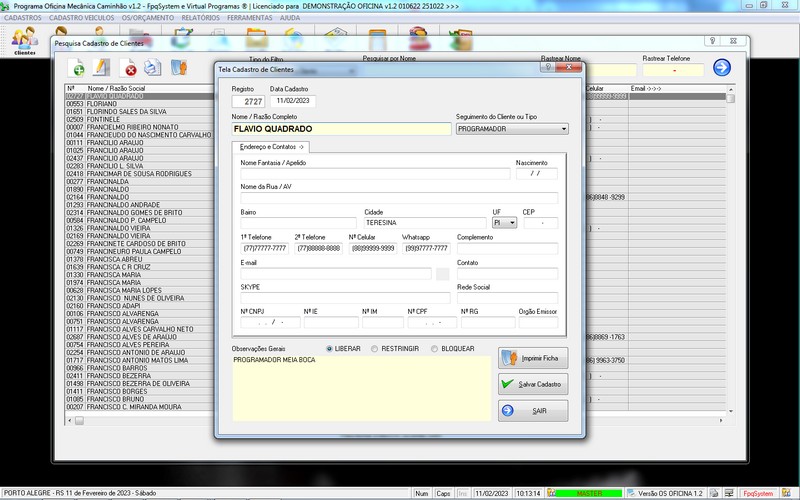Select the RESTRINGIR radio option
The height and width of the screenshot is (500, 800).
[374, 349]
